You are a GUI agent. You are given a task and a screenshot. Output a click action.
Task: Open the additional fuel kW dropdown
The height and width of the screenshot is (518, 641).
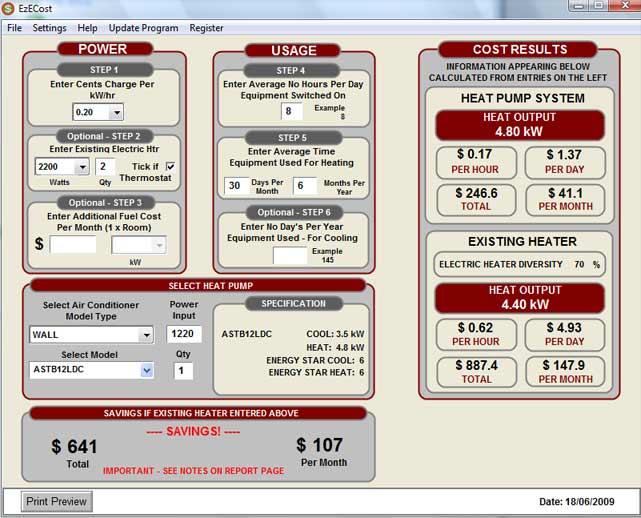tap(158, 244)
